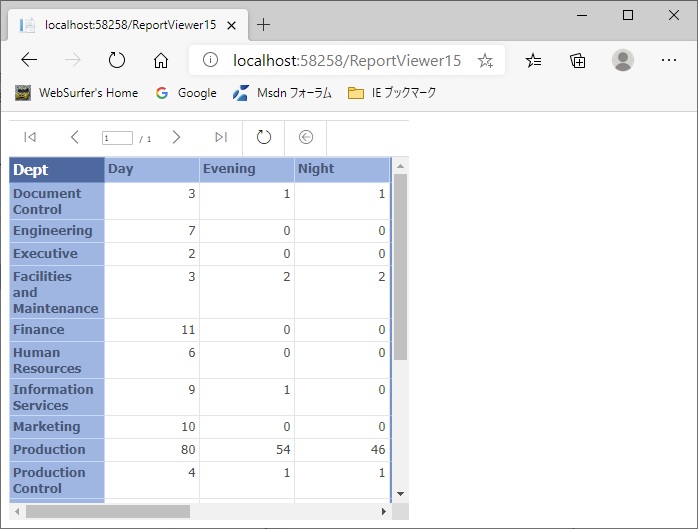This screenshot has width=698, height=529.
Task: Open a new browser tab
Action: point(264,24)
